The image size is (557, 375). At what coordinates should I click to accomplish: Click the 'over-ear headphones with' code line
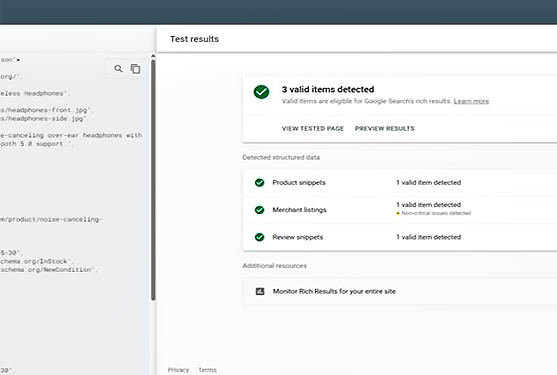click(x=71, y=135)
